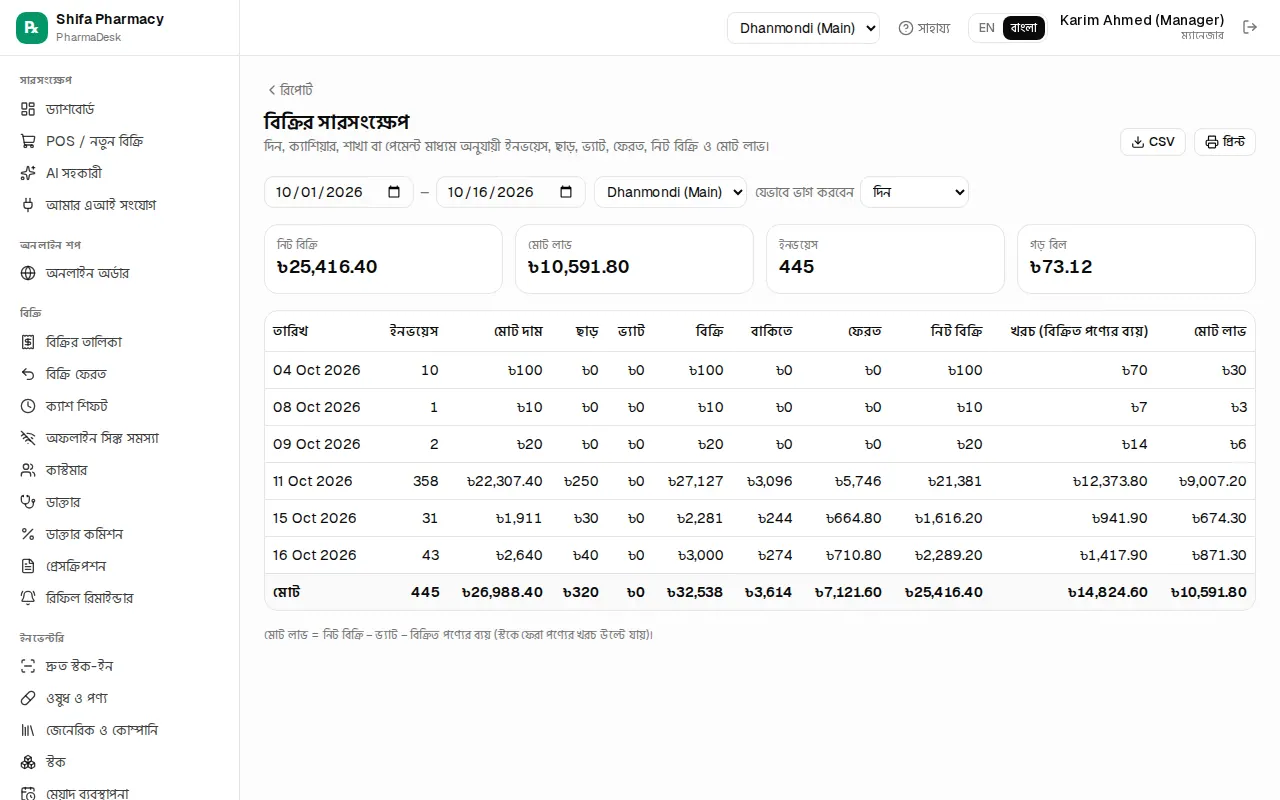Open the দিন grouping dropdown
The width and height of the screenshot is (1280, 800).
[x=914, y=192]
